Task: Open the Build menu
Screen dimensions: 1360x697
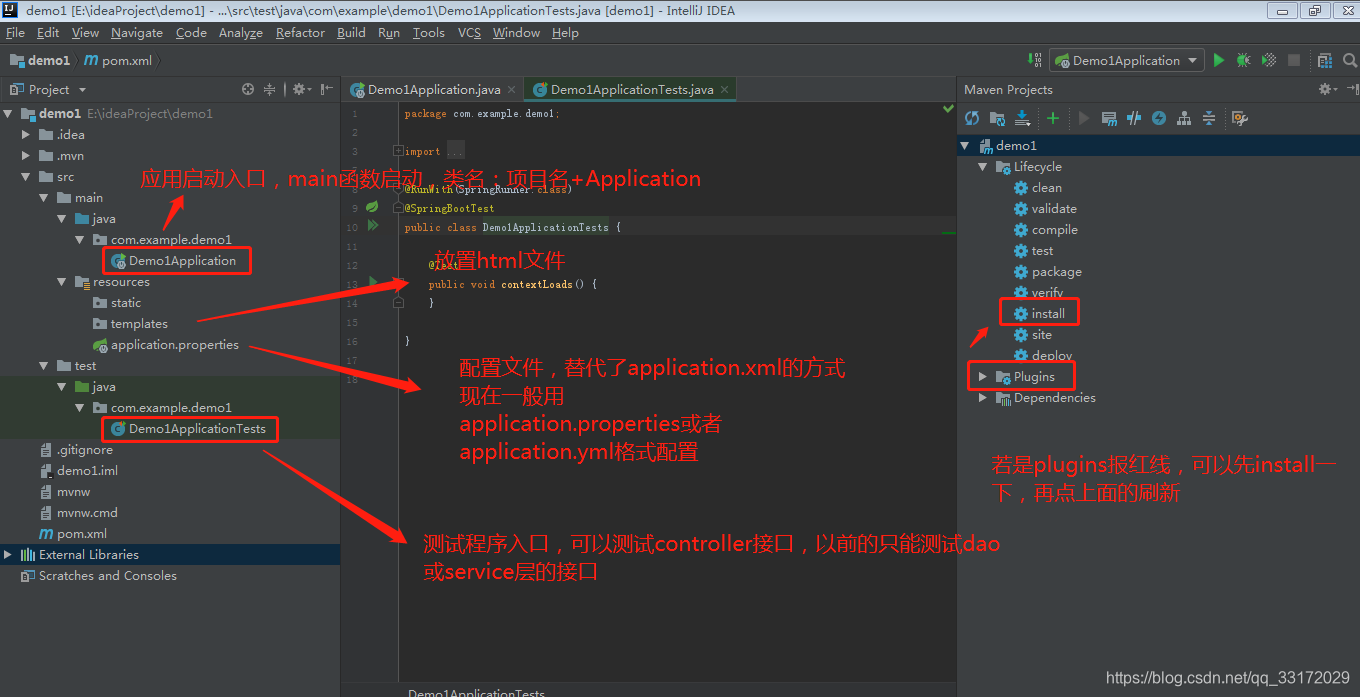Action: 351,32
